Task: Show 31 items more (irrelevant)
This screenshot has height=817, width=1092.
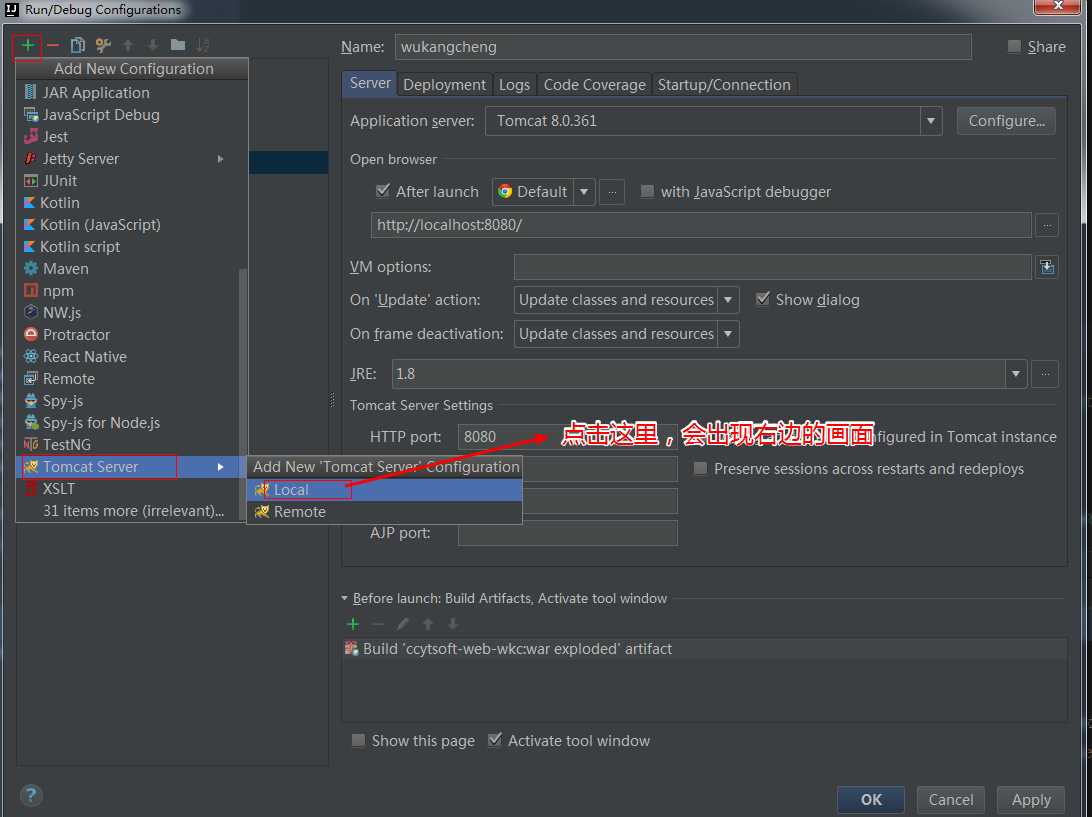Action: pos(132,511)
